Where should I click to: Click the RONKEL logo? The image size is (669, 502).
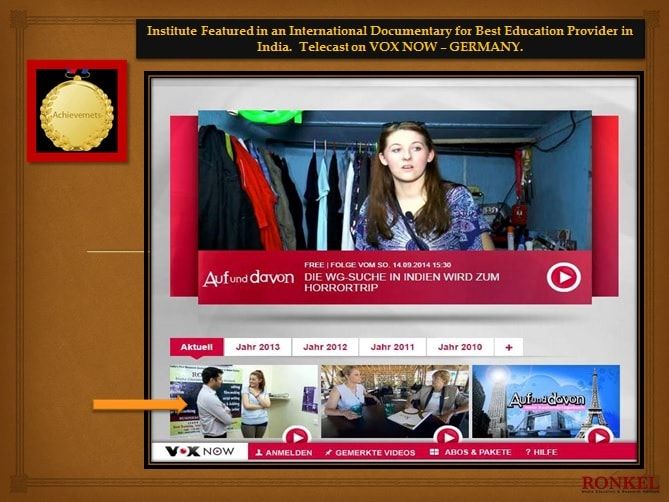[x=620, y=485]
